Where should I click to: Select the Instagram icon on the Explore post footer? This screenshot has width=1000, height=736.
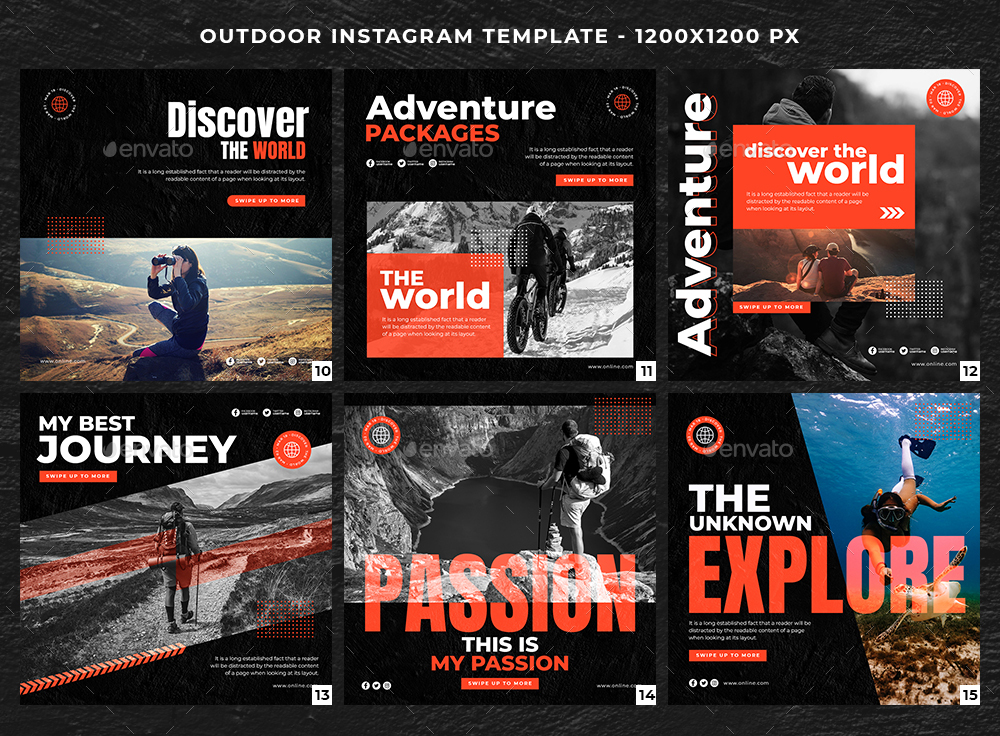click(x=714, y=683)
